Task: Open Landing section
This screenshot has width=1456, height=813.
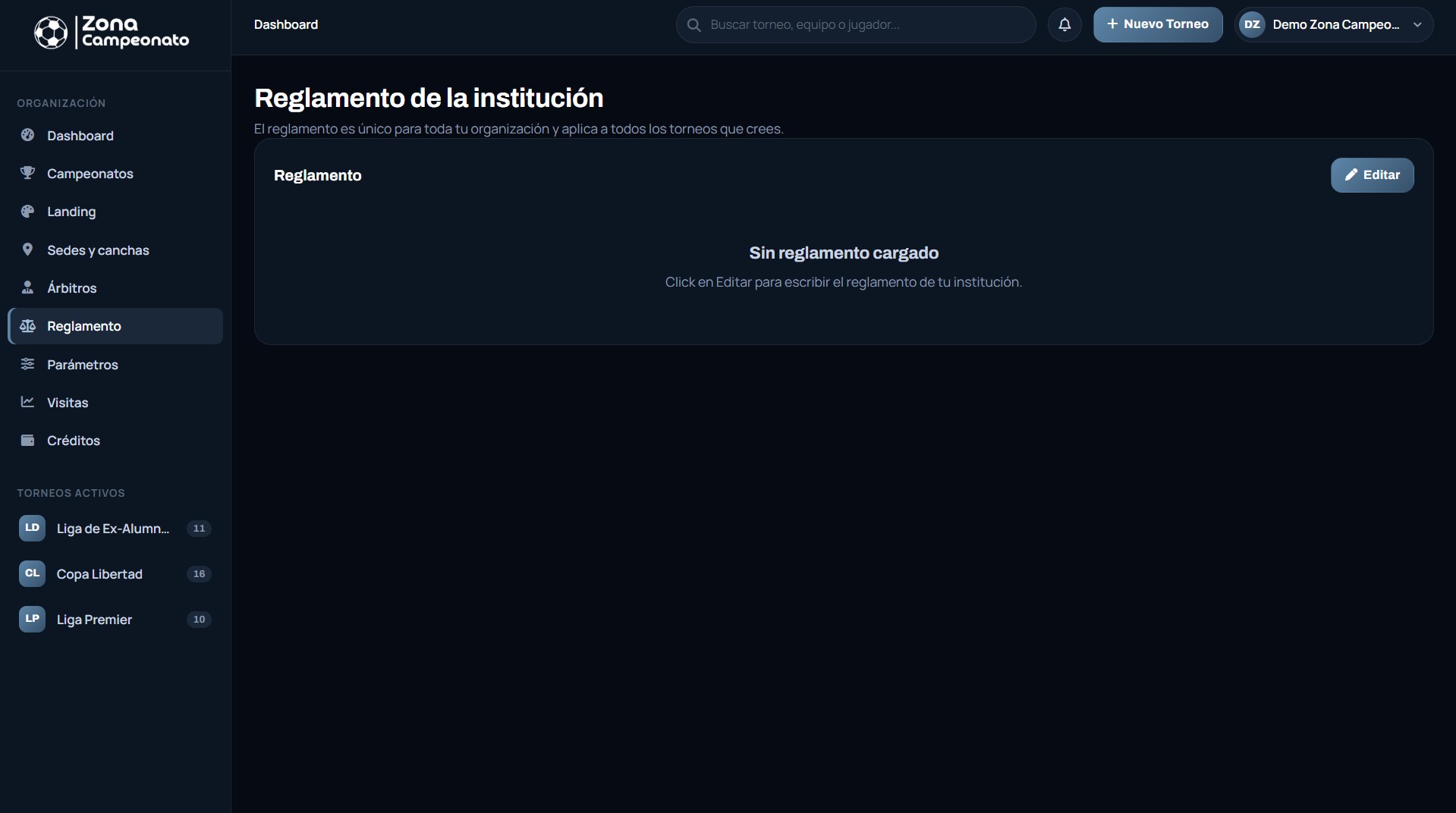Action: [115, 212]
